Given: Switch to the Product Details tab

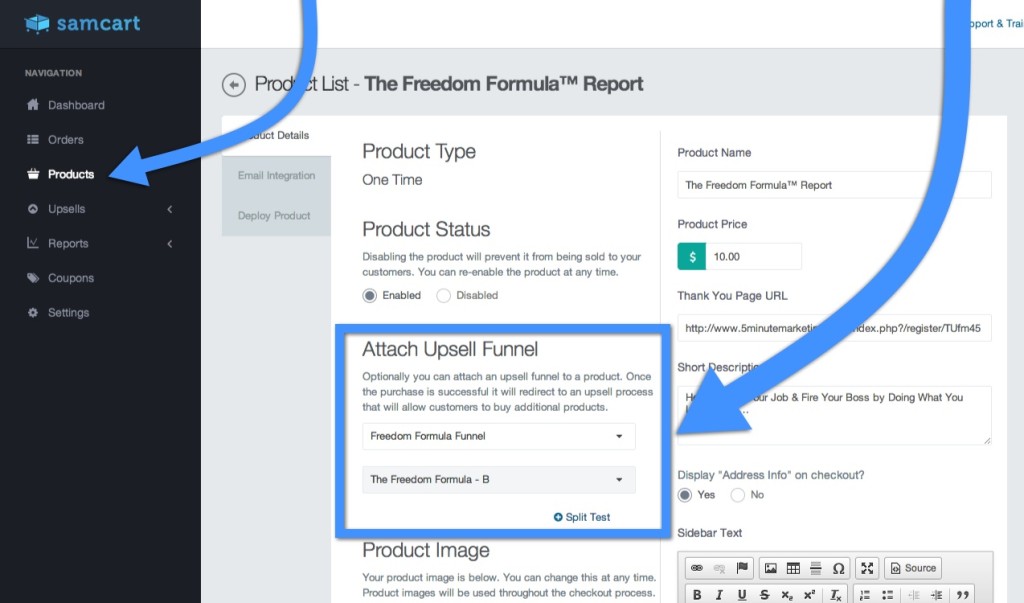Looking at the screenshot, I should (x=276, y=135).
